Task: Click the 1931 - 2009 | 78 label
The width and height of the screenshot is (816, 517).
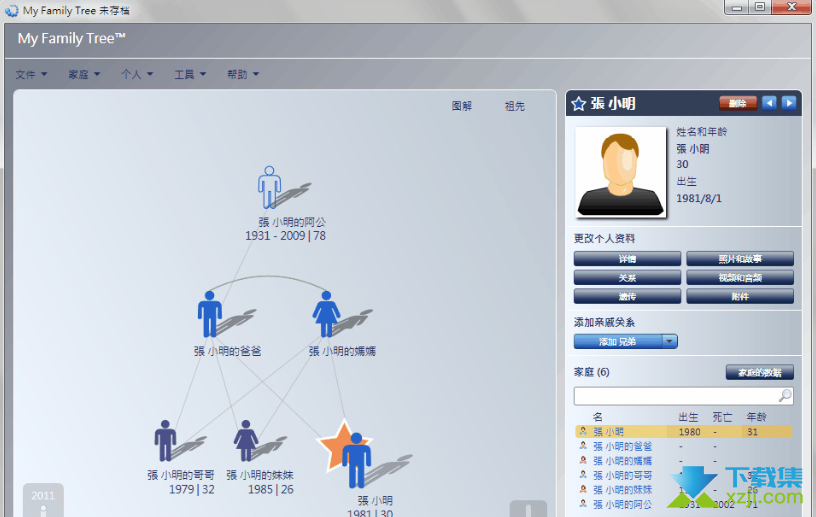Action: (285, 236)
